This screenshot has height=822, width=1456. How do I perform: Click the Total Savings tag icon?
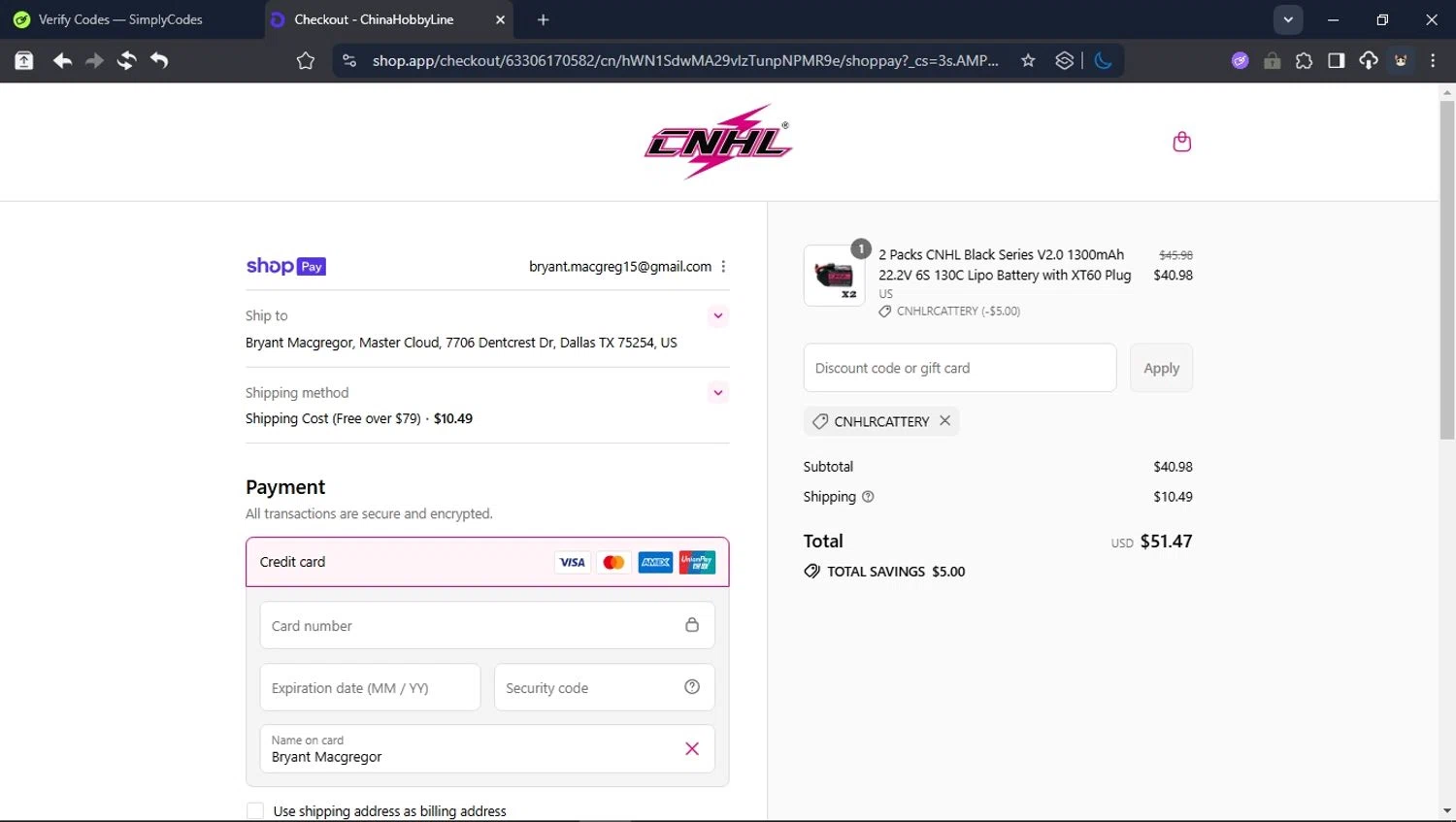[812, 572]
